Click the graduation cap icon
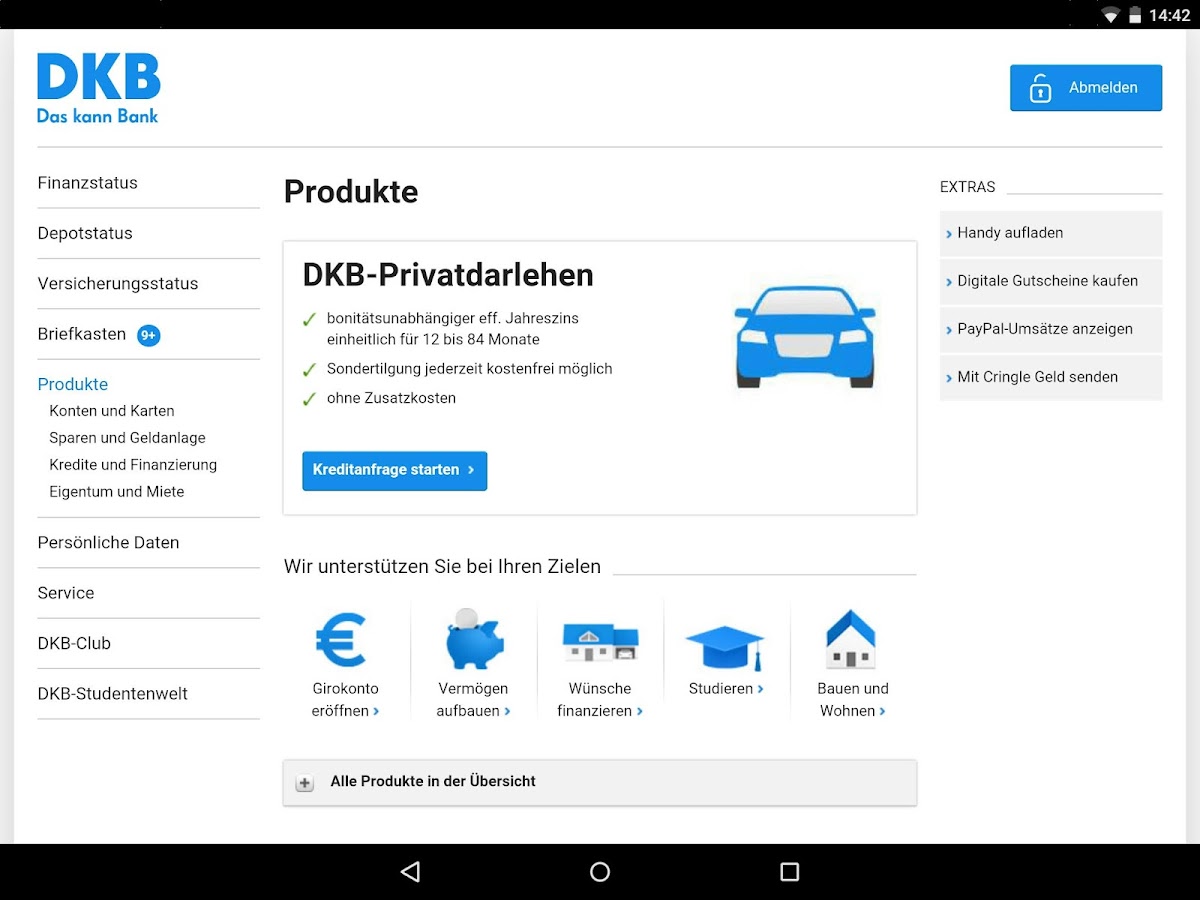This screenshot has width=1200, height=900. tap(725, 647)
